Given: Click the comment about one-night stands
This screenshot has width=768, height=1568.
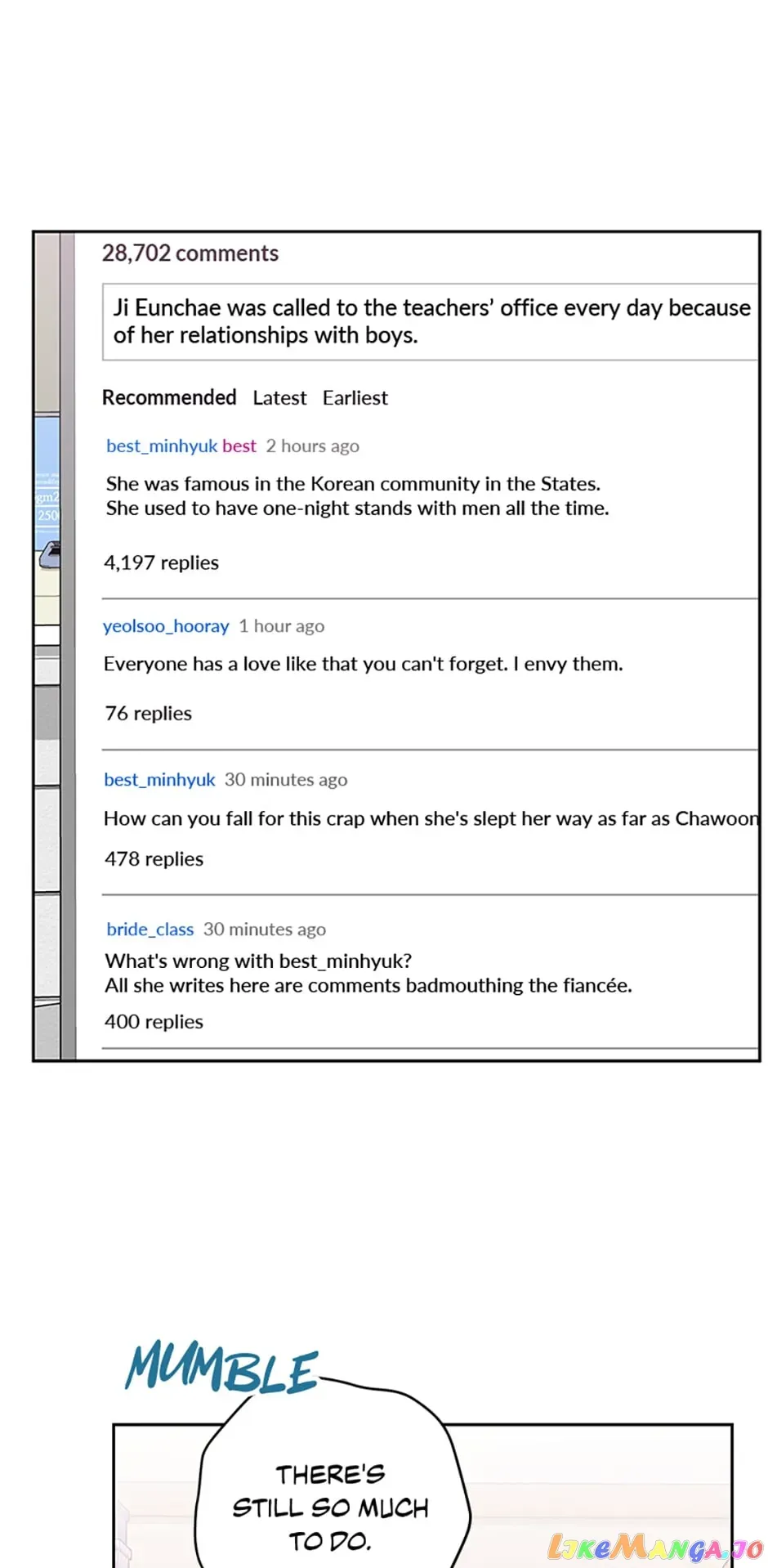Looking at the screenshot, I should click(357, 496).
